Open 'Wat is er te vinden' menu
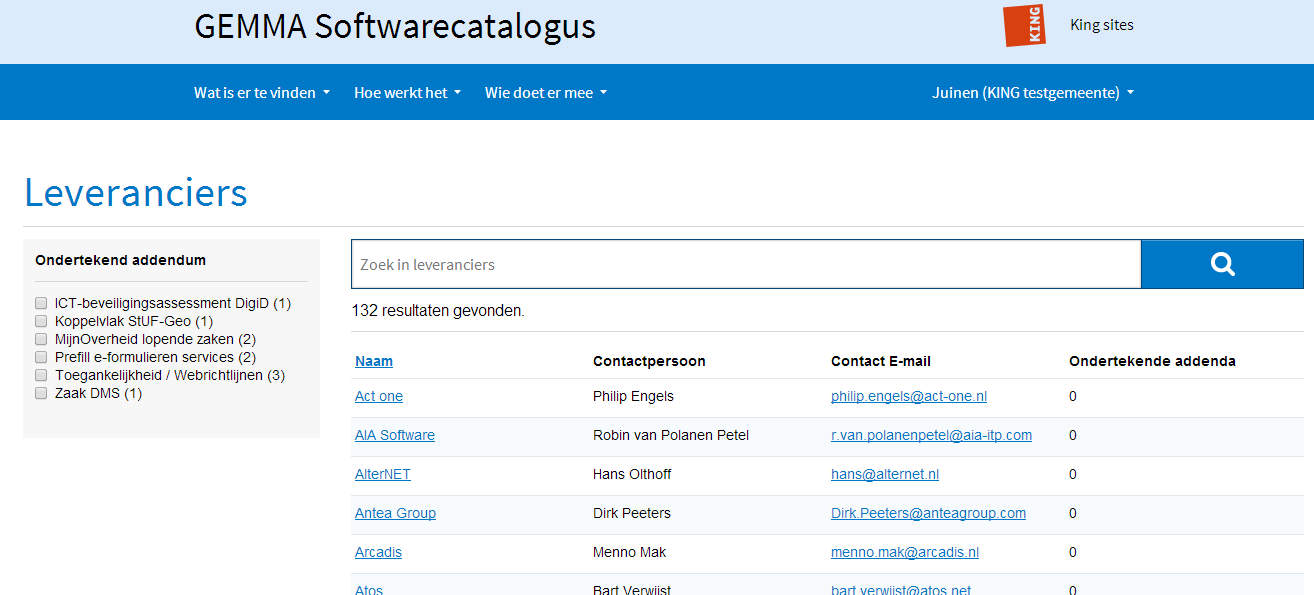The image size is (1314, 595). pyautogui.click(x=262, y=92)
